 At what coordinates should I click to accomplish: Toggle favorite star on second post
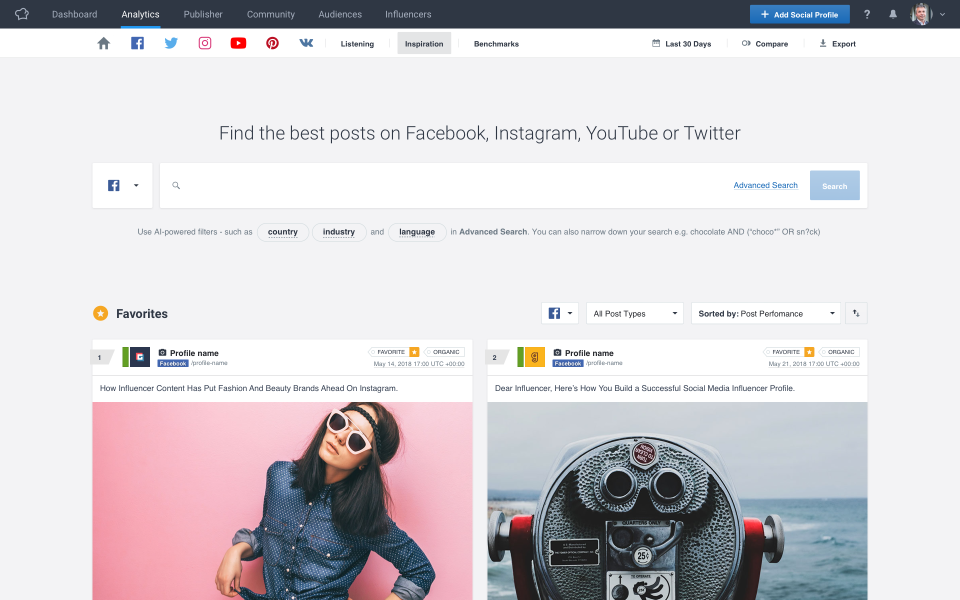(809, 352)
